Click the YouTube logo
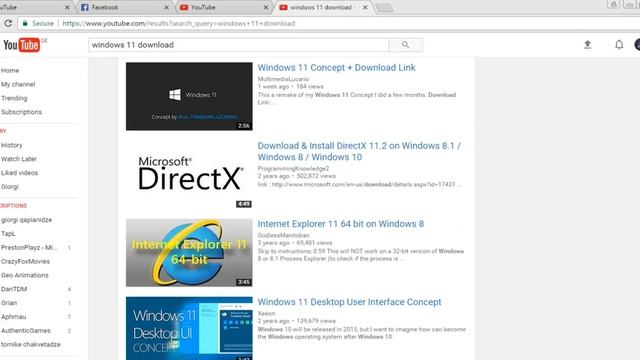This screenshot has height=360, width=640. 22,45
